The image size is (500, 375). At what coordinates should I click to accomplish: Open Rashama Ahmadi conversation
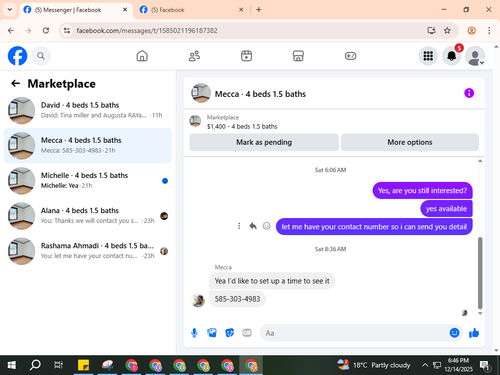coord(88,251)
